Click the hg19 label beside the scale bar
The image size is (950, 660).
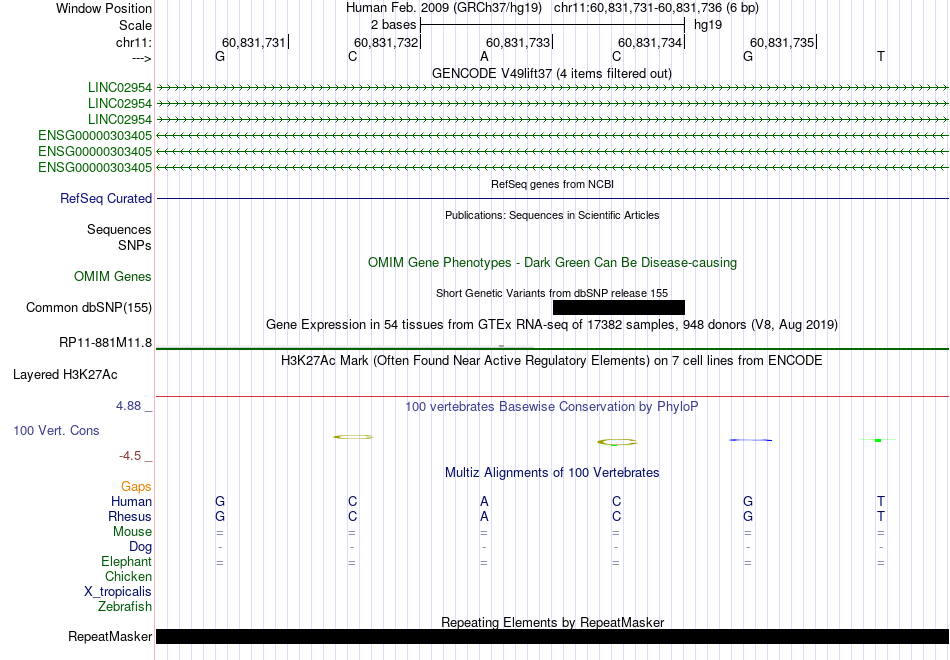click(708, 25)
